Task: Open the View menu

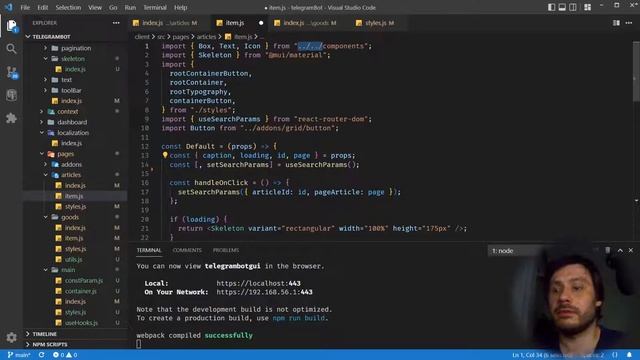Action: pyautogui.click(x=95, y=7)
